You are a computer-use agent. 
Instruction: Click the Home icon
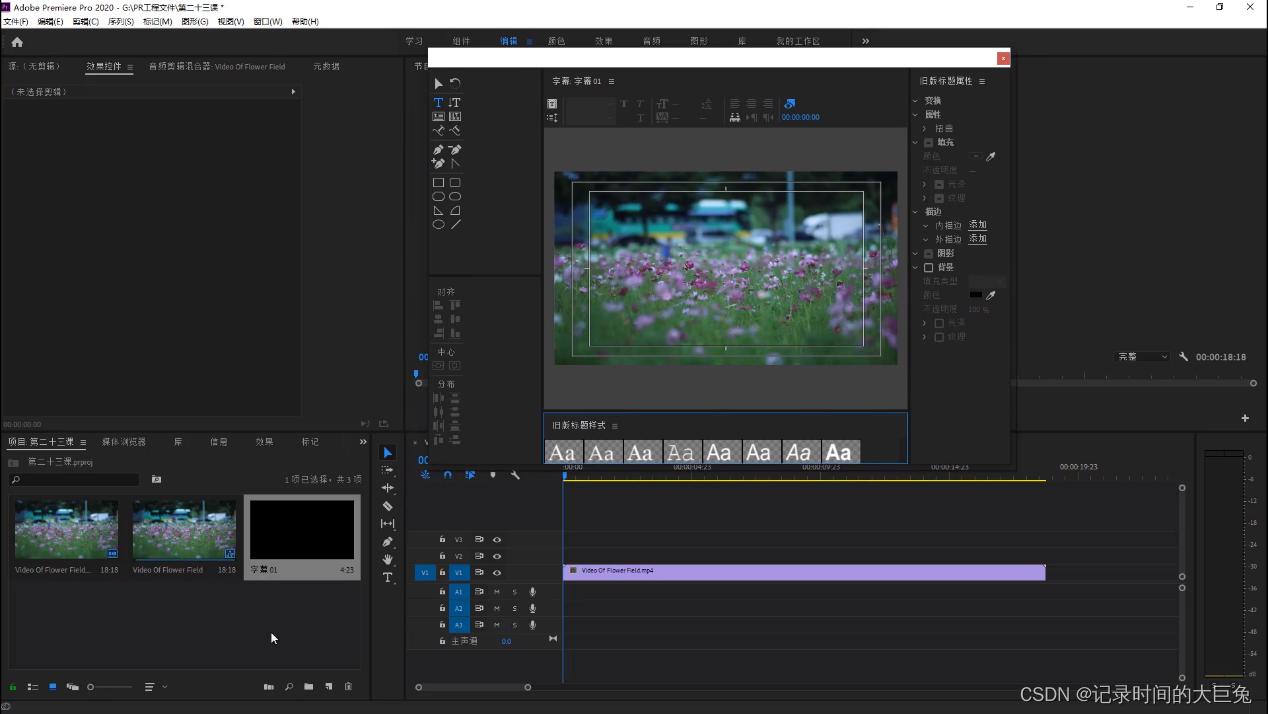[17, 42]
